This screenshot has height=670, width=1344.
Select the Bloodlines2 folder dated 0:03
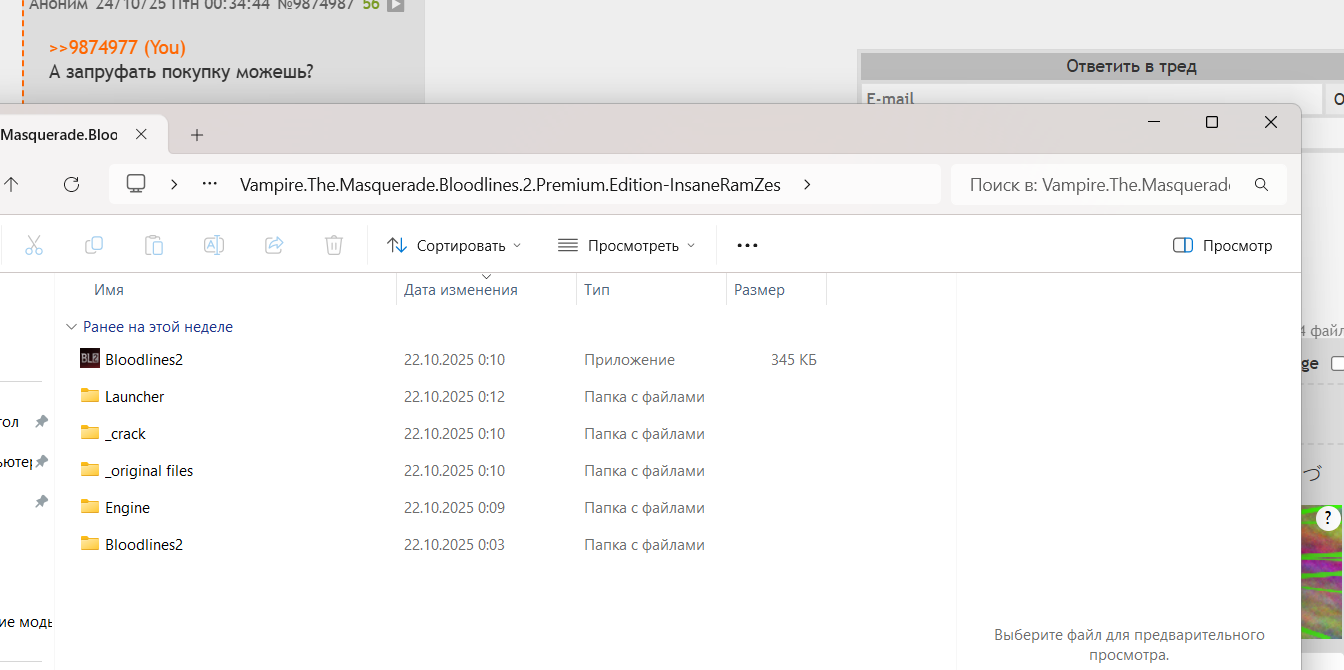(x=90, y=544)
